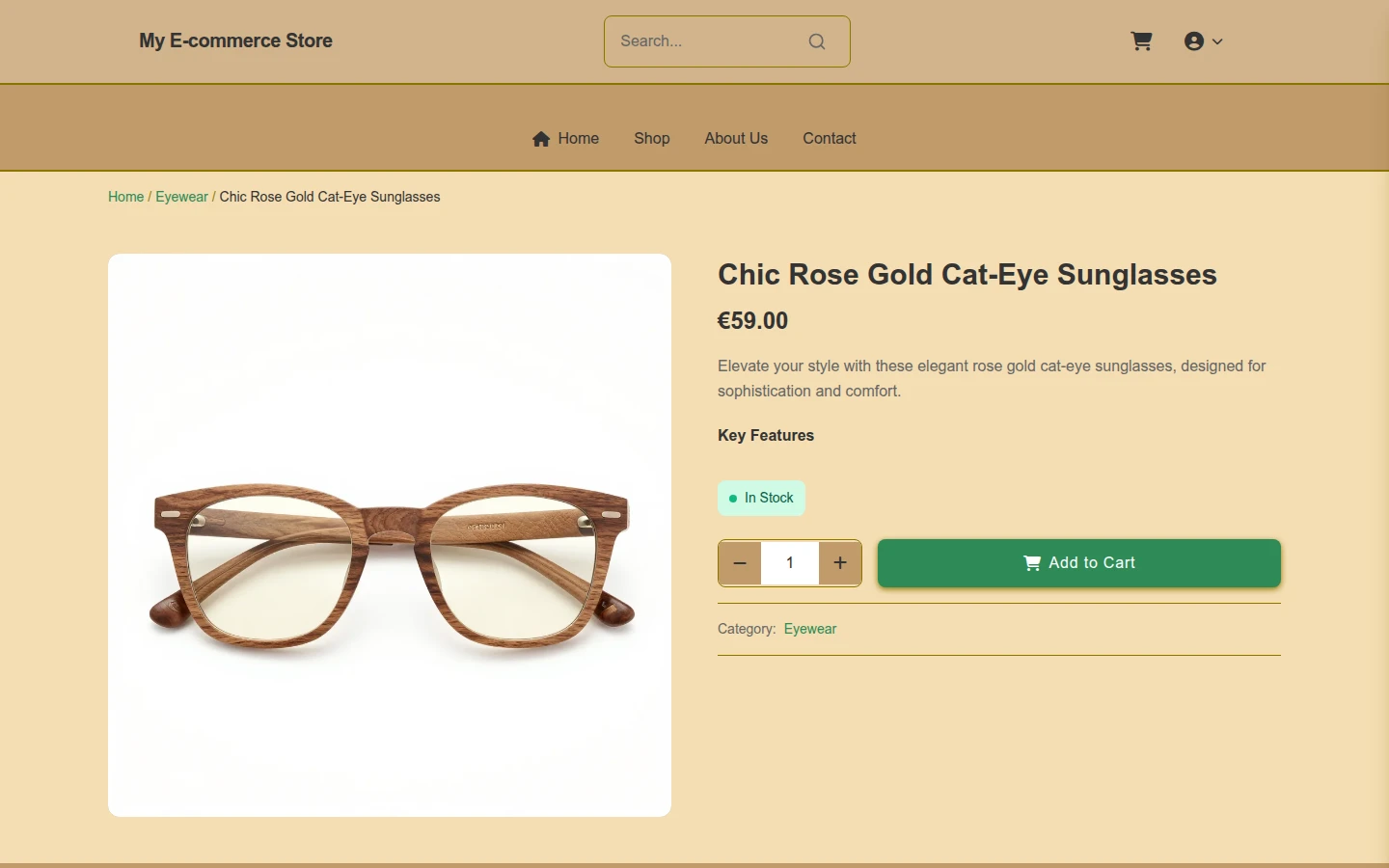Open the Eyewear category link
Viewport: 1389px width, 868px height.
pyautogui.click(x=810, y=629)
